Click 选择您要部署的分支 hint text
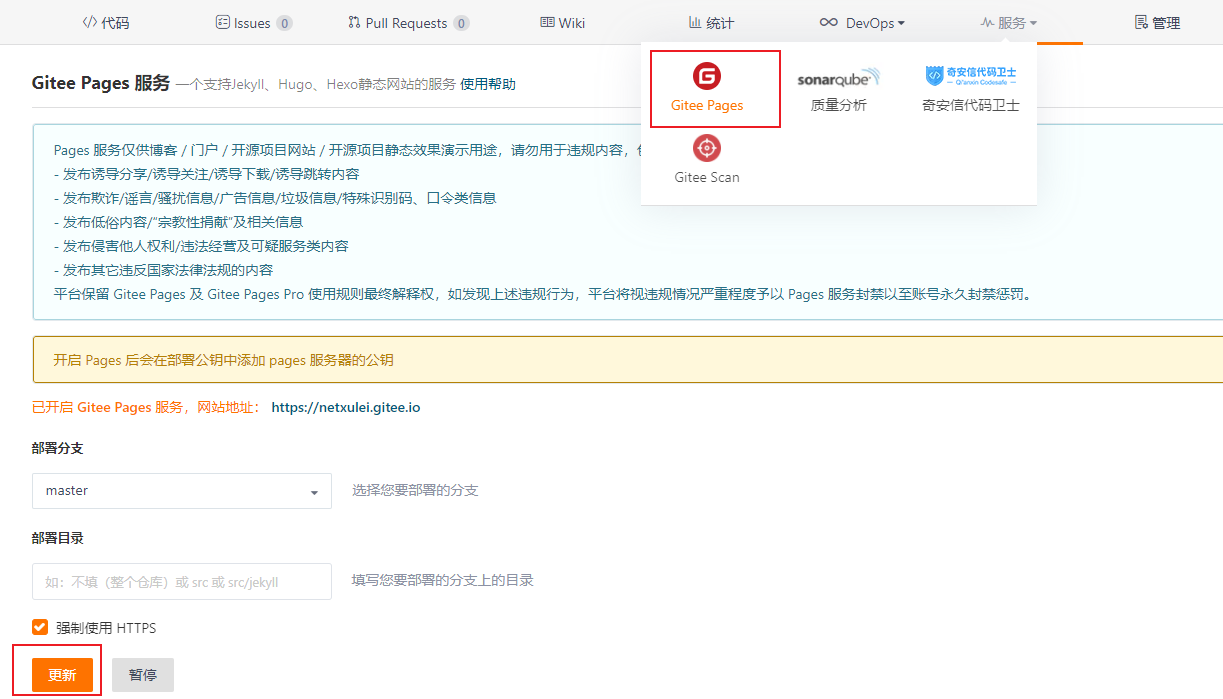The width and height of the screenshot is (1223, 699). (x=415, y=490)
